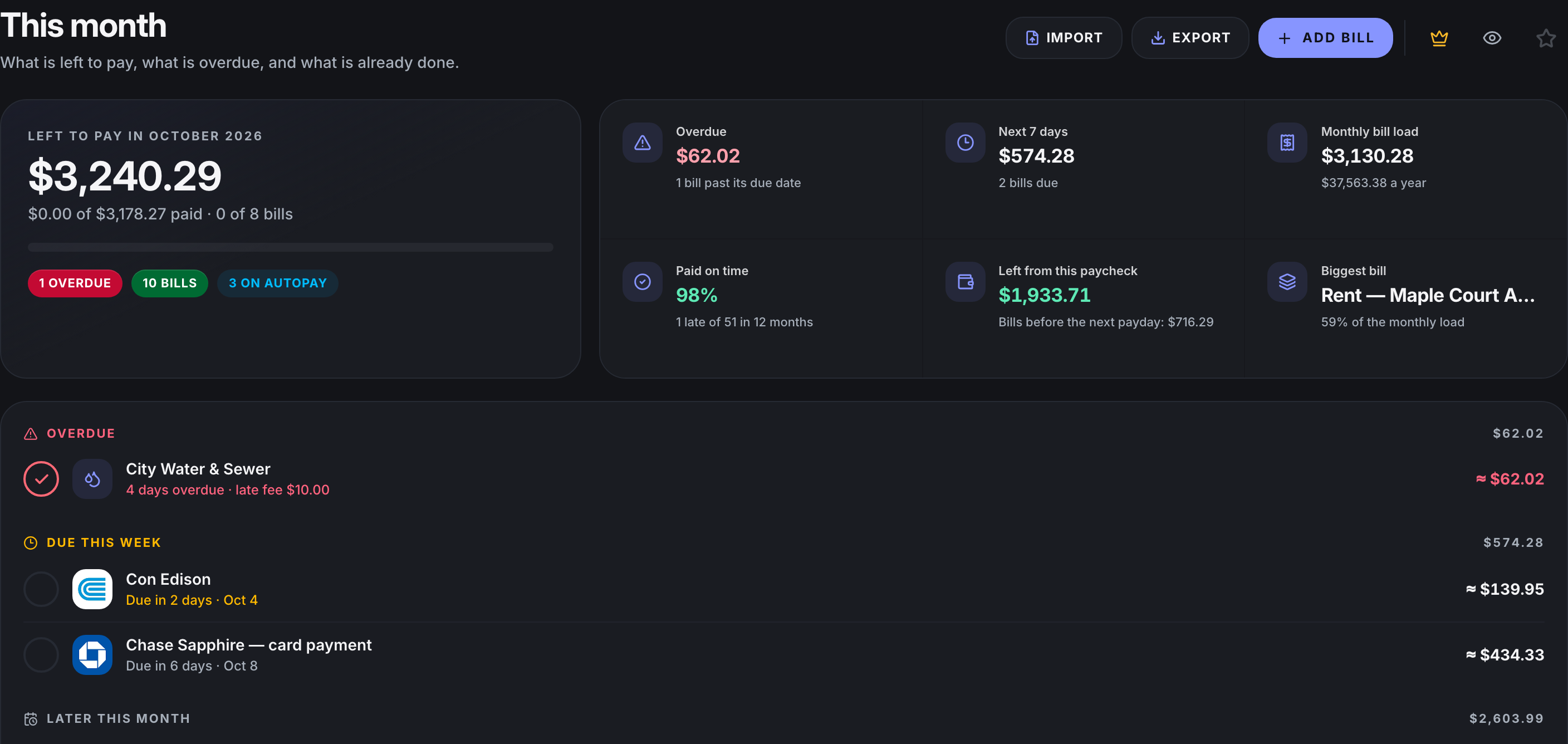Select the 1 OVERDUE pill
This screenshot has width=1568, height=744.
pyautogui.click(x=75, y=283)
